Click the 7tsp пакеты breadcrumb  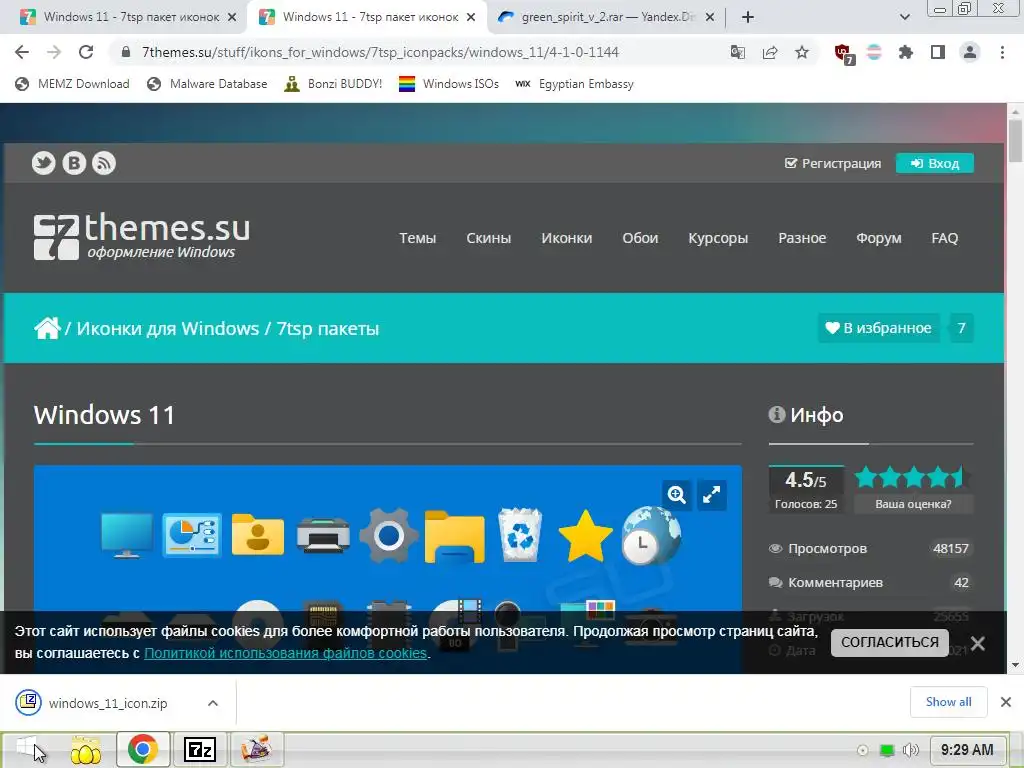click(328, 328)
